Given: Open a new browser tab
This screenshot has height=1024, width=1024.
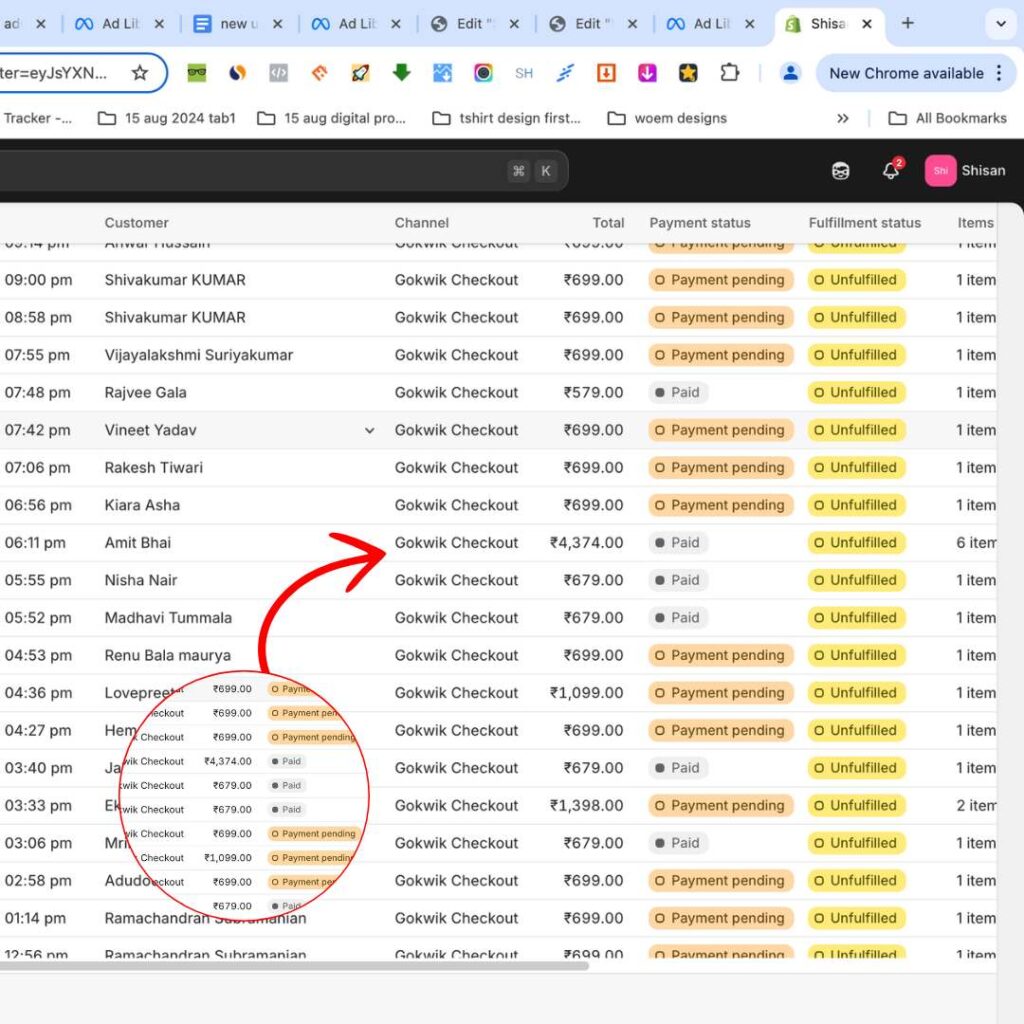Looking at the screenshot, I should [x=907, y=24].
